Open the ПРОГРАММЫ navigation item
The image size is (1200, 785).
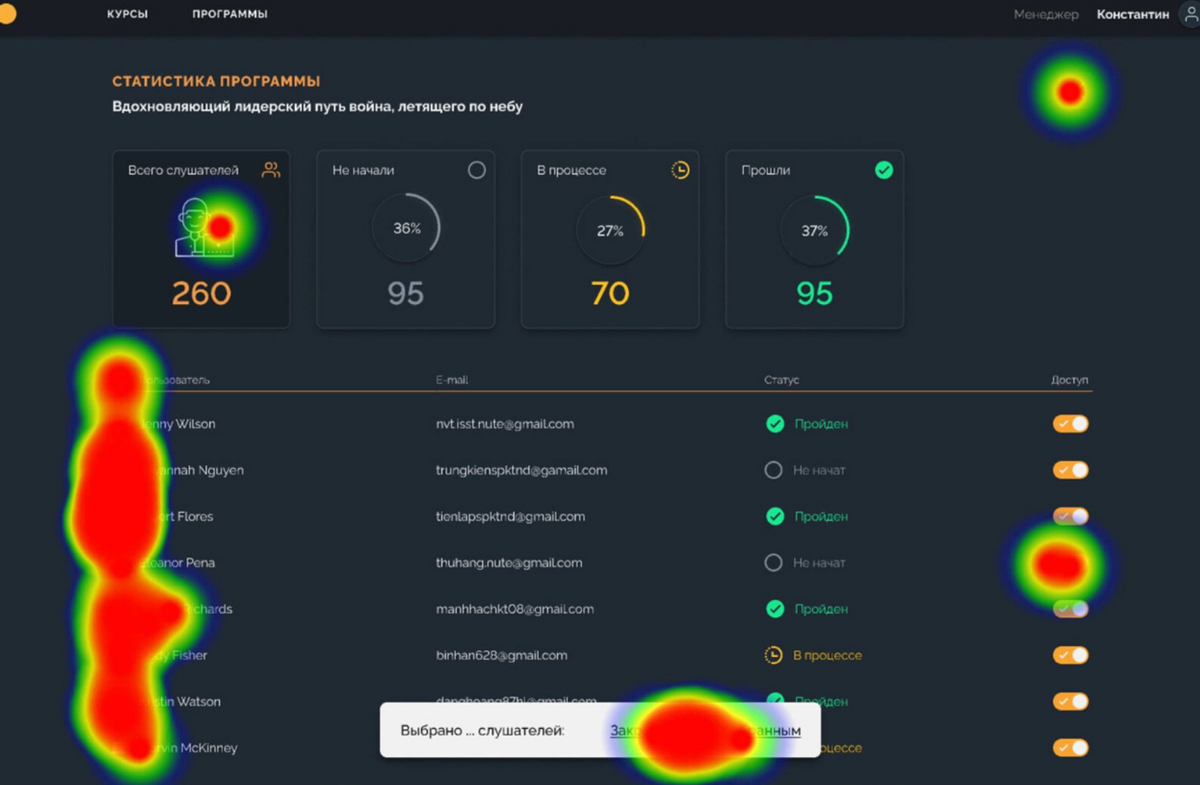click(x=230, y=14)
